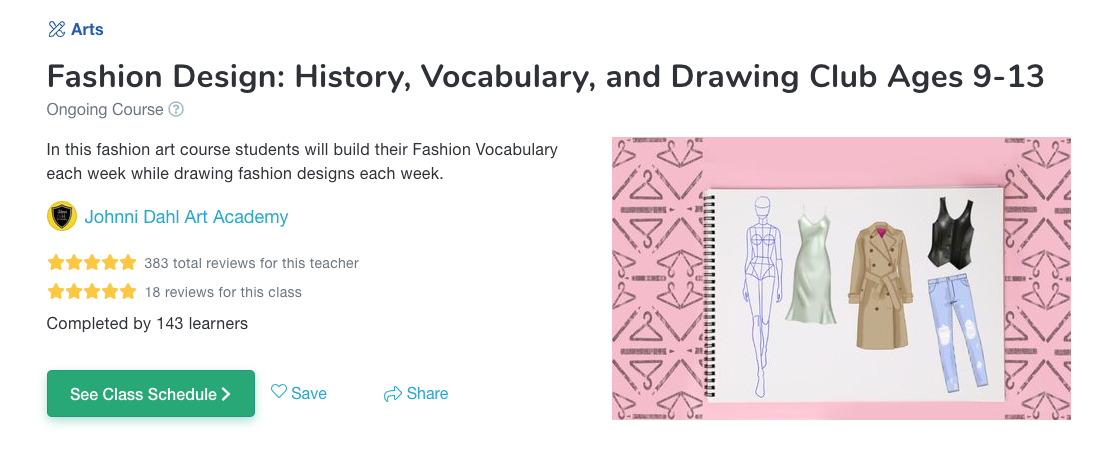This screenshot has height=455, width=1116.
Task: Click the Johnni Dahl Art Academy avatar badge
Action: (62, 216)
